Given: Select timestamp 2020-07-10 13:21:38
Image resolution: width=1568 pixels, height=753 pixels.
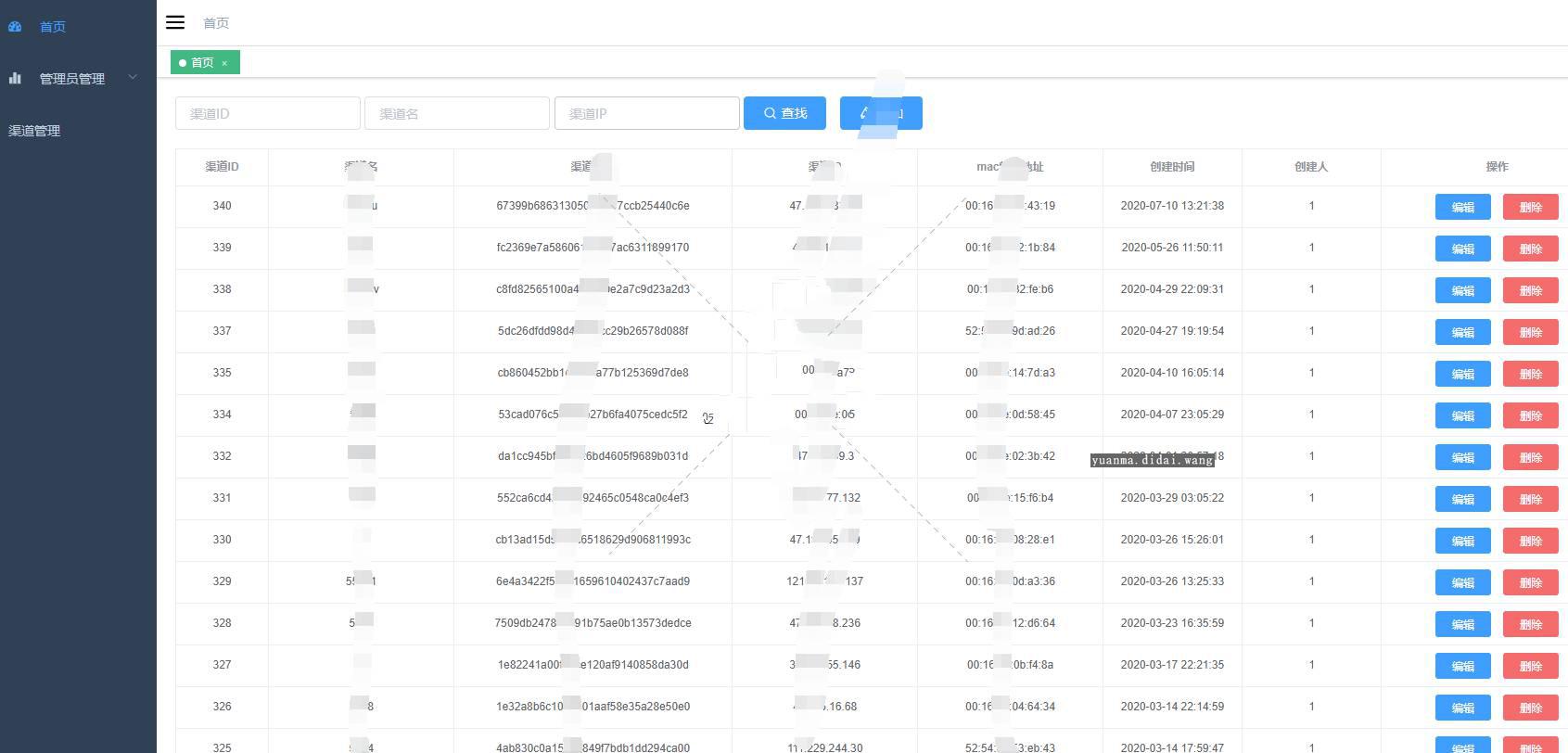Looking at the screenshot, I should 1172,206.
